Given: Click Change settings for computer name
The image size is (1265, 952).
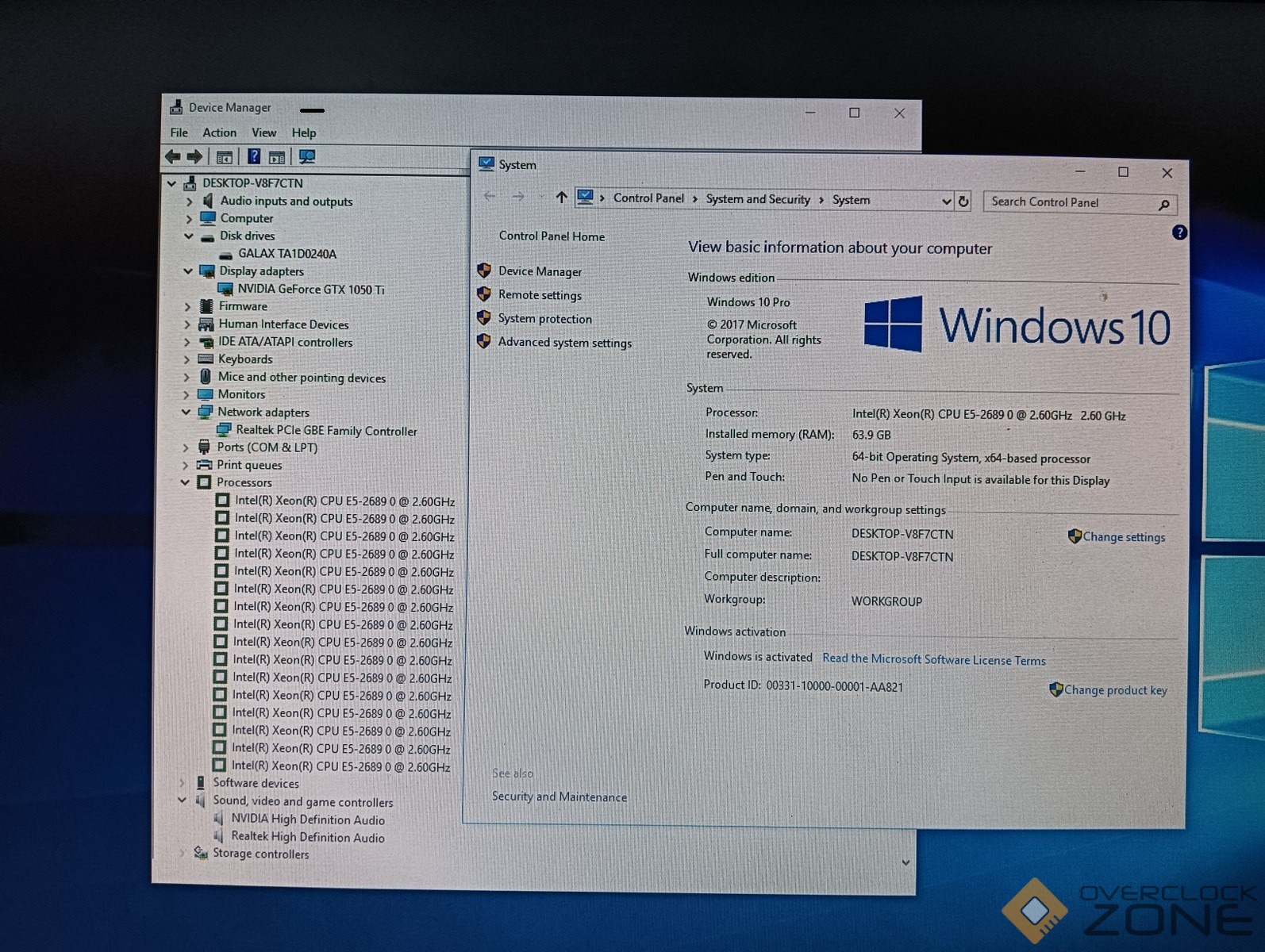Looking at the screenshot, I should 1124,537.
